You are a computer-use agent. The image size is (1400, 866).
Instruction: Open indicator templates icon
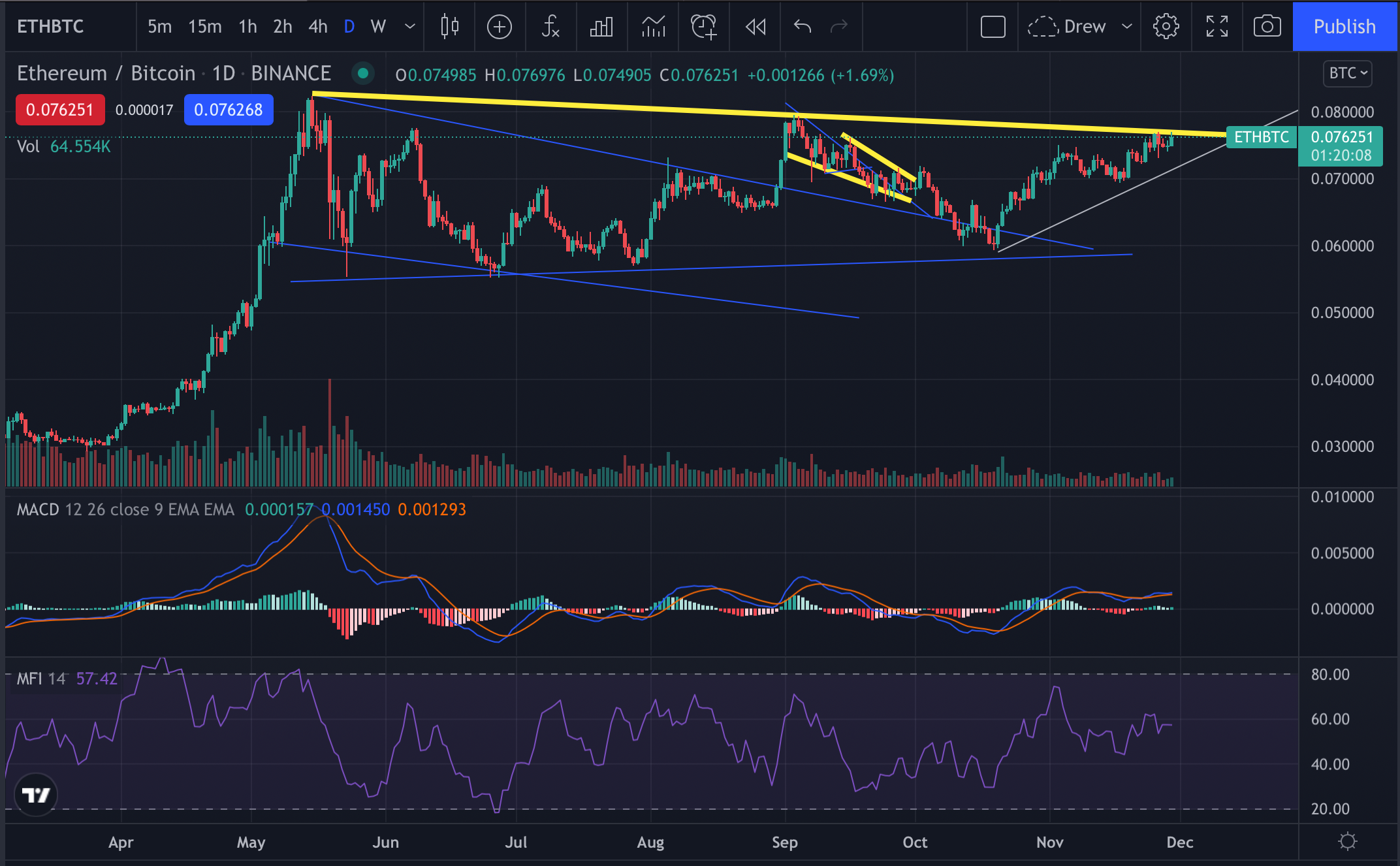pyautogui.click(x=653, y=27)
